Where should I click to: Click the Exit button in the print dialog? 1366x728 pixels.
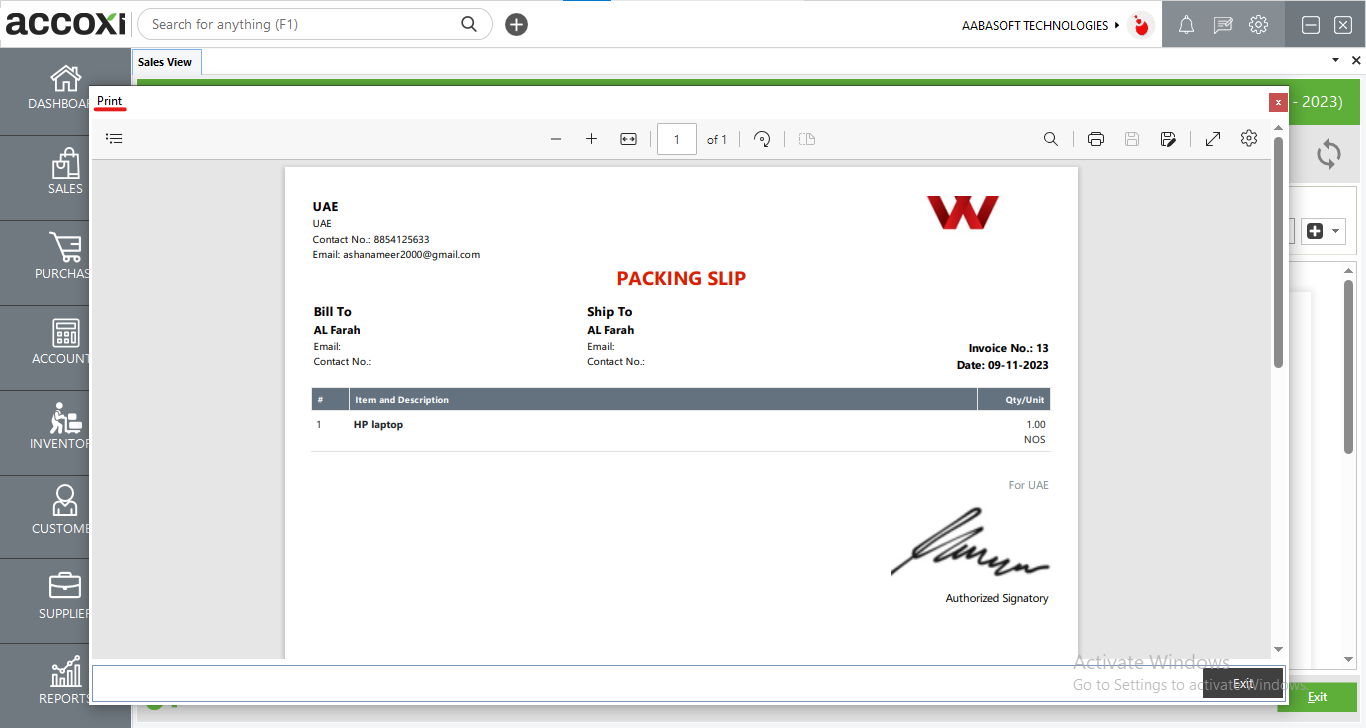(x=1243, y=683)
